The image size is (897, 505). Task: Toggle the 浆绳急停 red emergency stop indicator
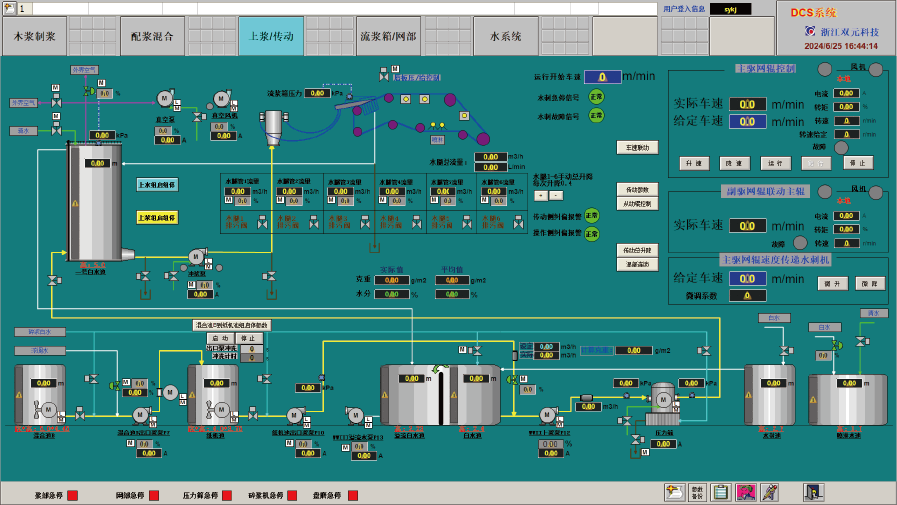point(72,495)
